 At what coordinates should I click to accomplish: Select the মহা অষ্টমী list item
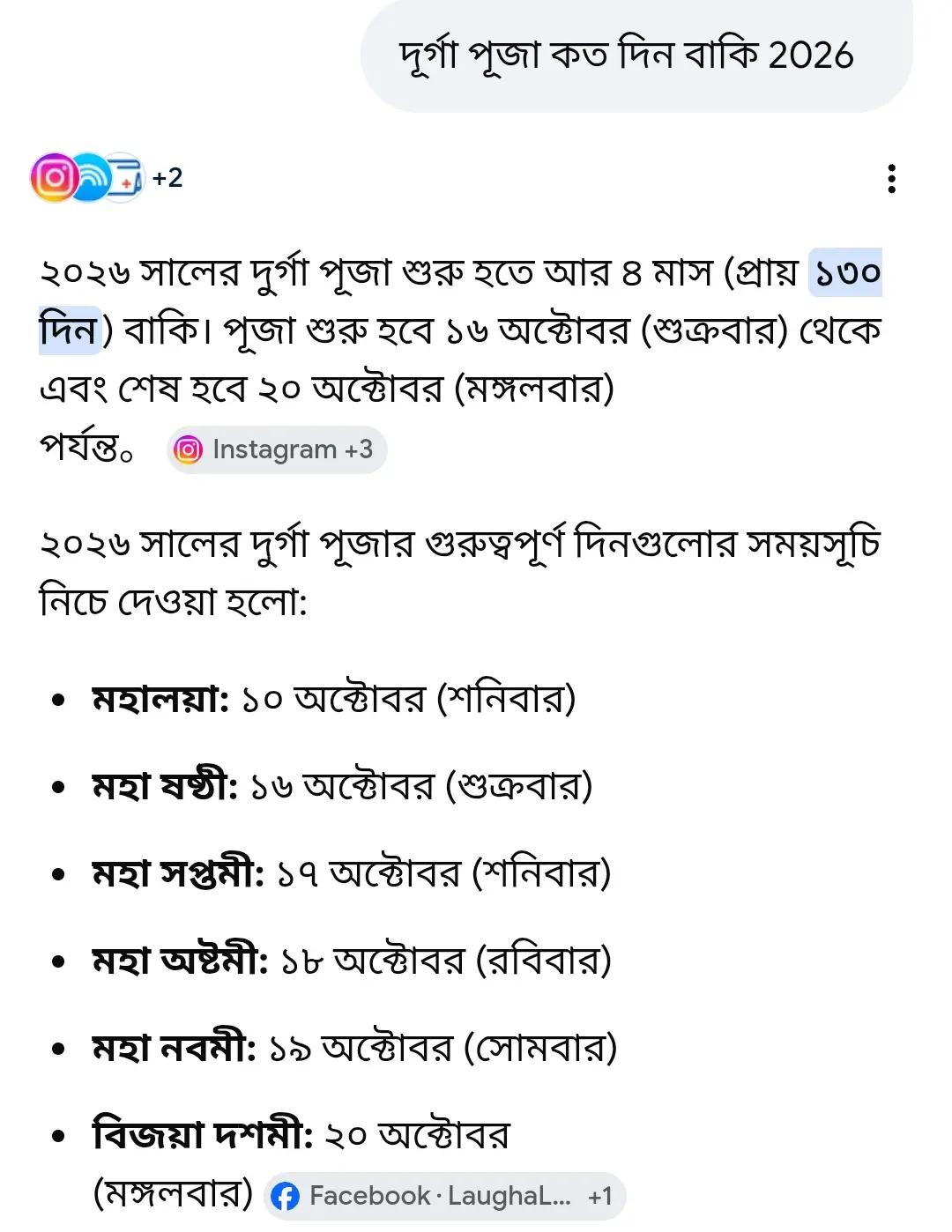point(352,961)
